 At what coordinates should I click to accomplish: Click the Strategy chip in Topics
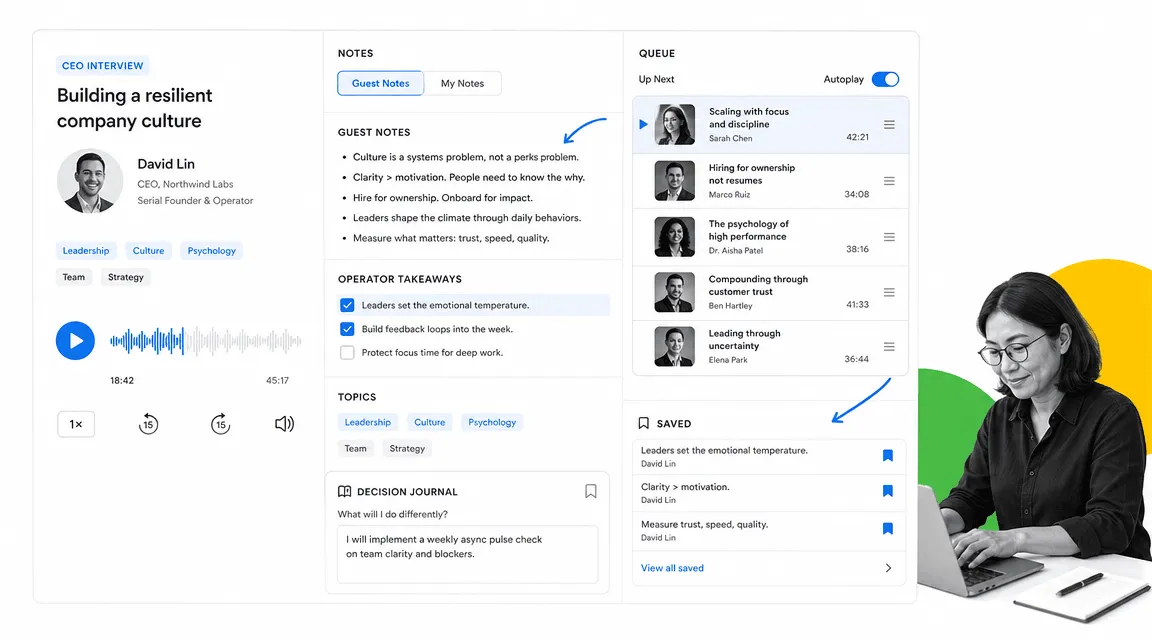click(x=407, y=448)
